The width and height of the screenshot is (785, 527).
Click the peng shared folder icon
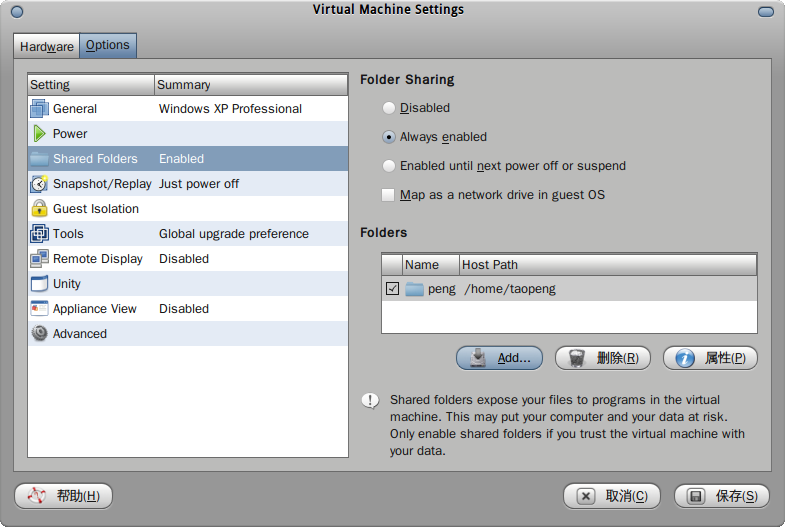[x=414, y=289]
